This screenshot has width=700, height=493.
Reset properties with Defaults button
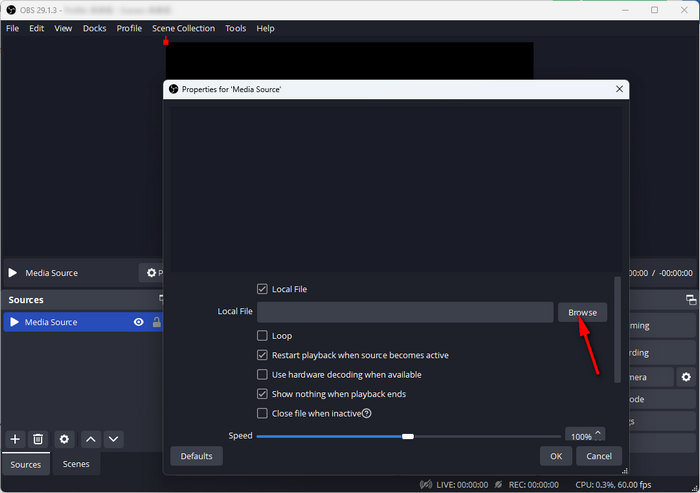point(196,456)
